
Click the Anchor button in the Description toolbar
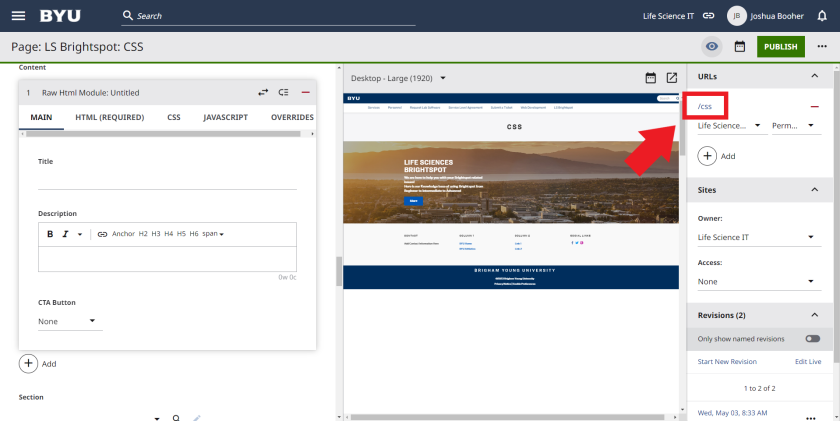[x=123, y=234]
